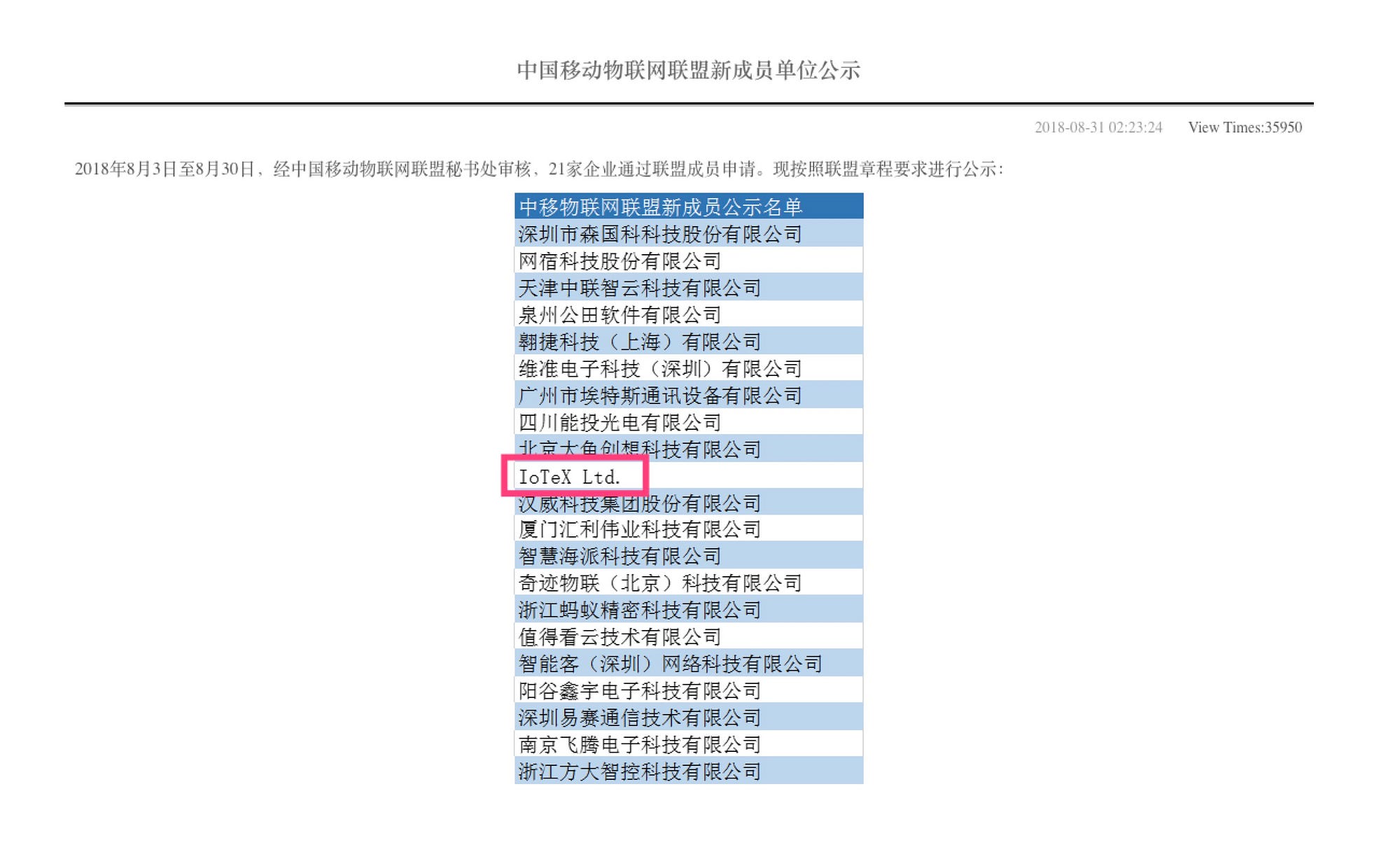Select row 奇迹物联（北京）科技有限公司
Screen dimensions: 1400x866
coord(689,582)
